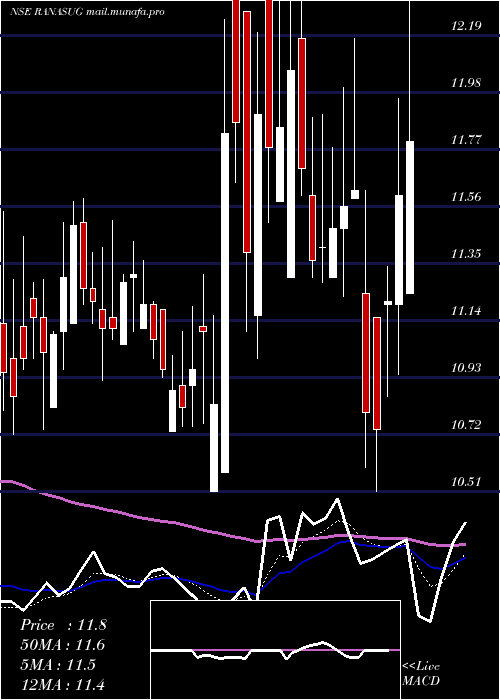Click the 12MA : 11.4 readout

(x=62, y=684)
